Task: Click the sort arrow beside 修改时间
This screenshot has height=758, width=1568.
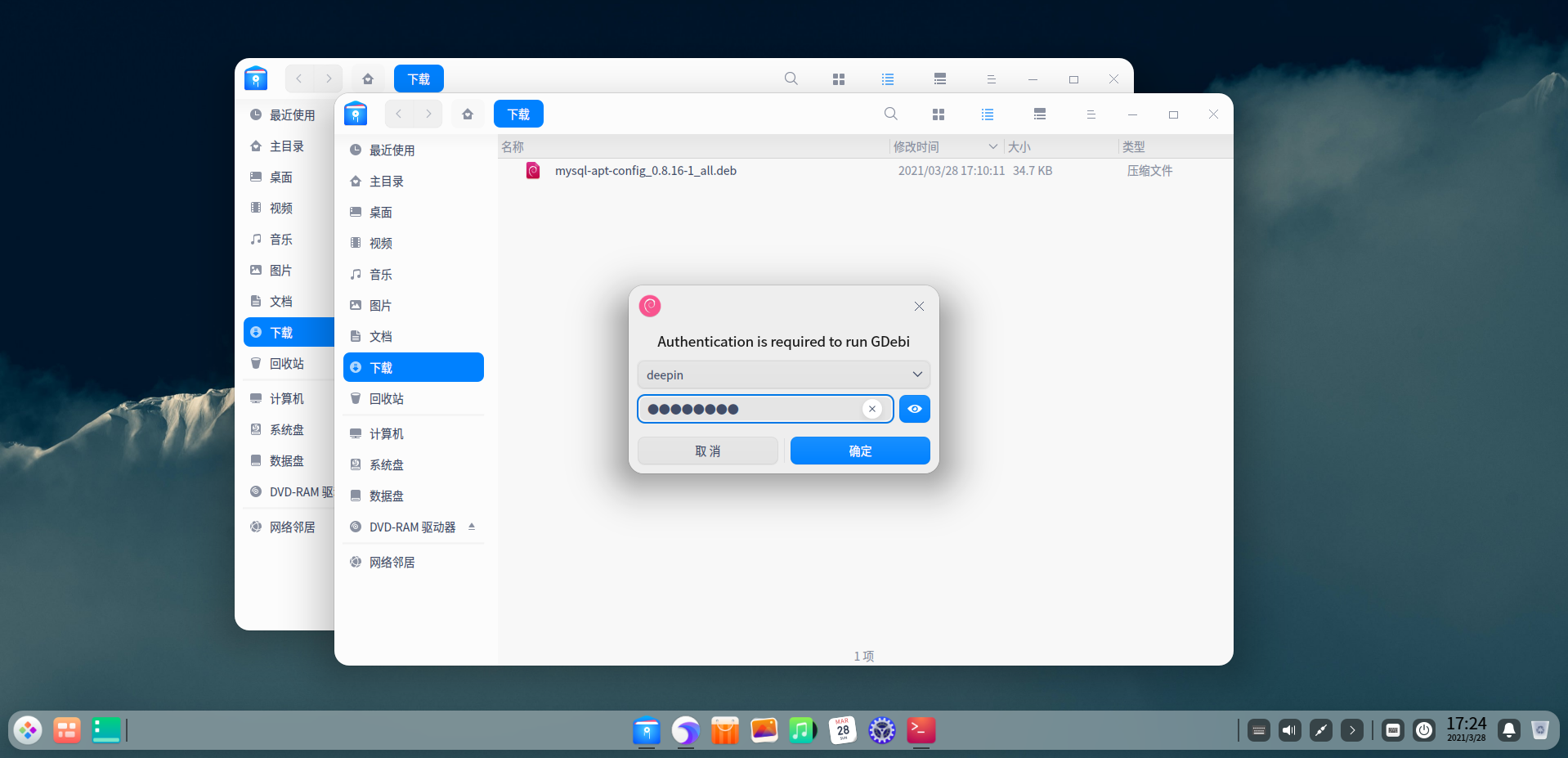Action: [992, 146]
